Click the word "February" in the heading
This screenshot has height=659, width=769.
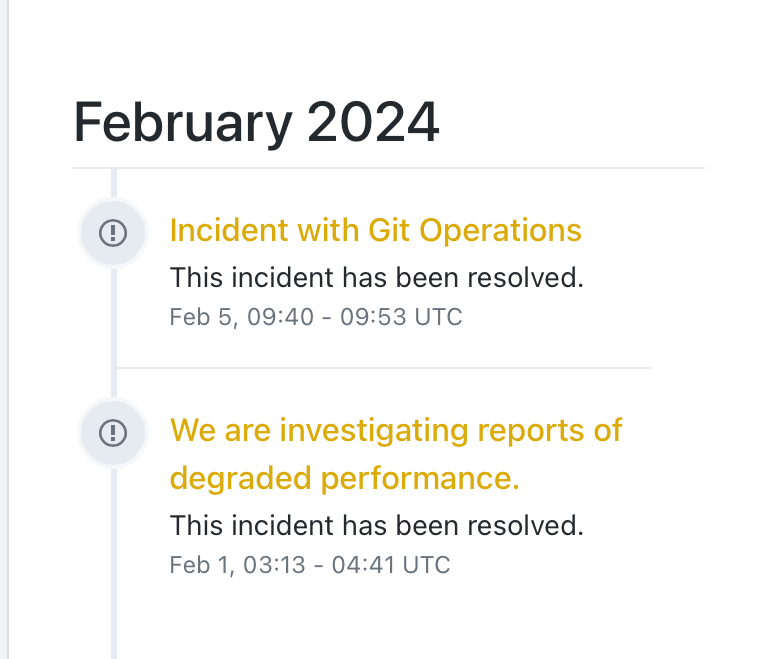pos(183,123)
